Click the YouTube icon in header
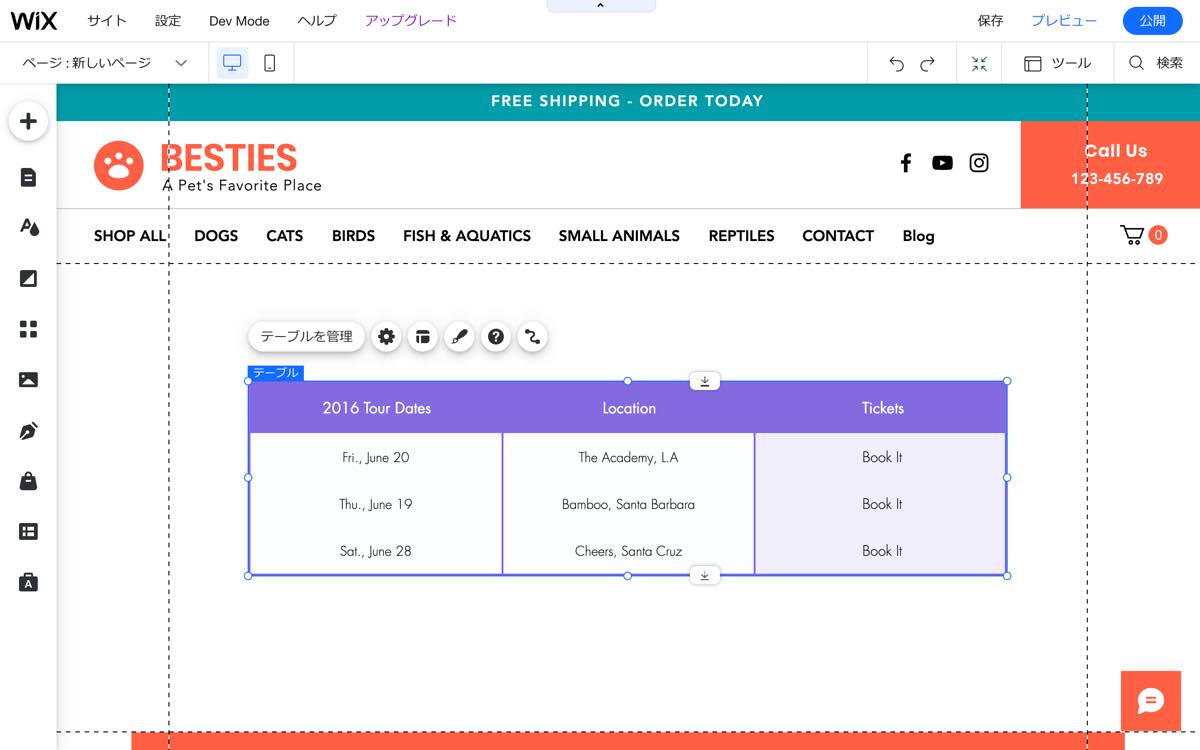Viewport: 1200px width, 750px height. point(942,163)
